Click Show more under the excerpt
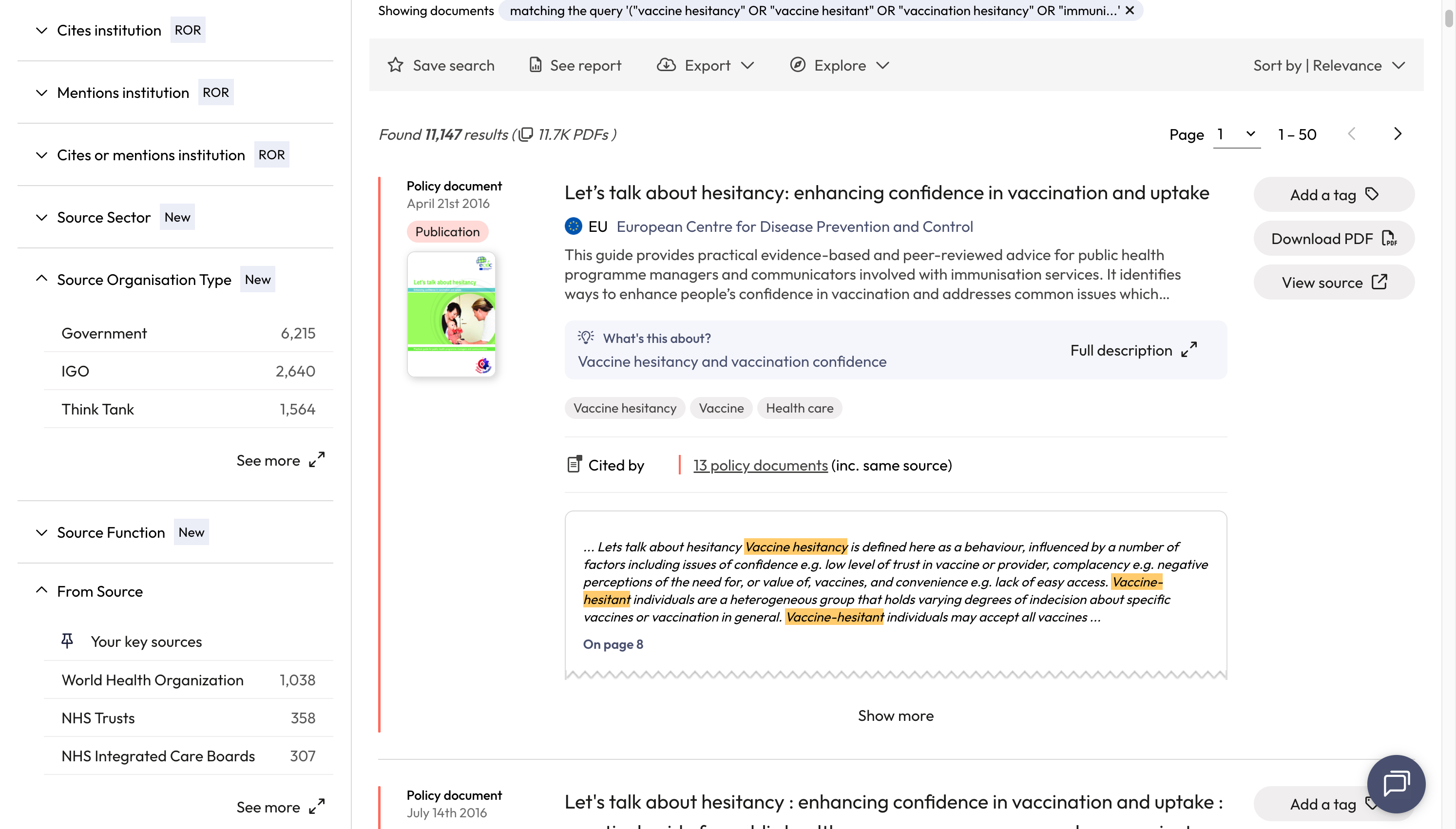This screenshot has width=1456, height=829. 895,716
